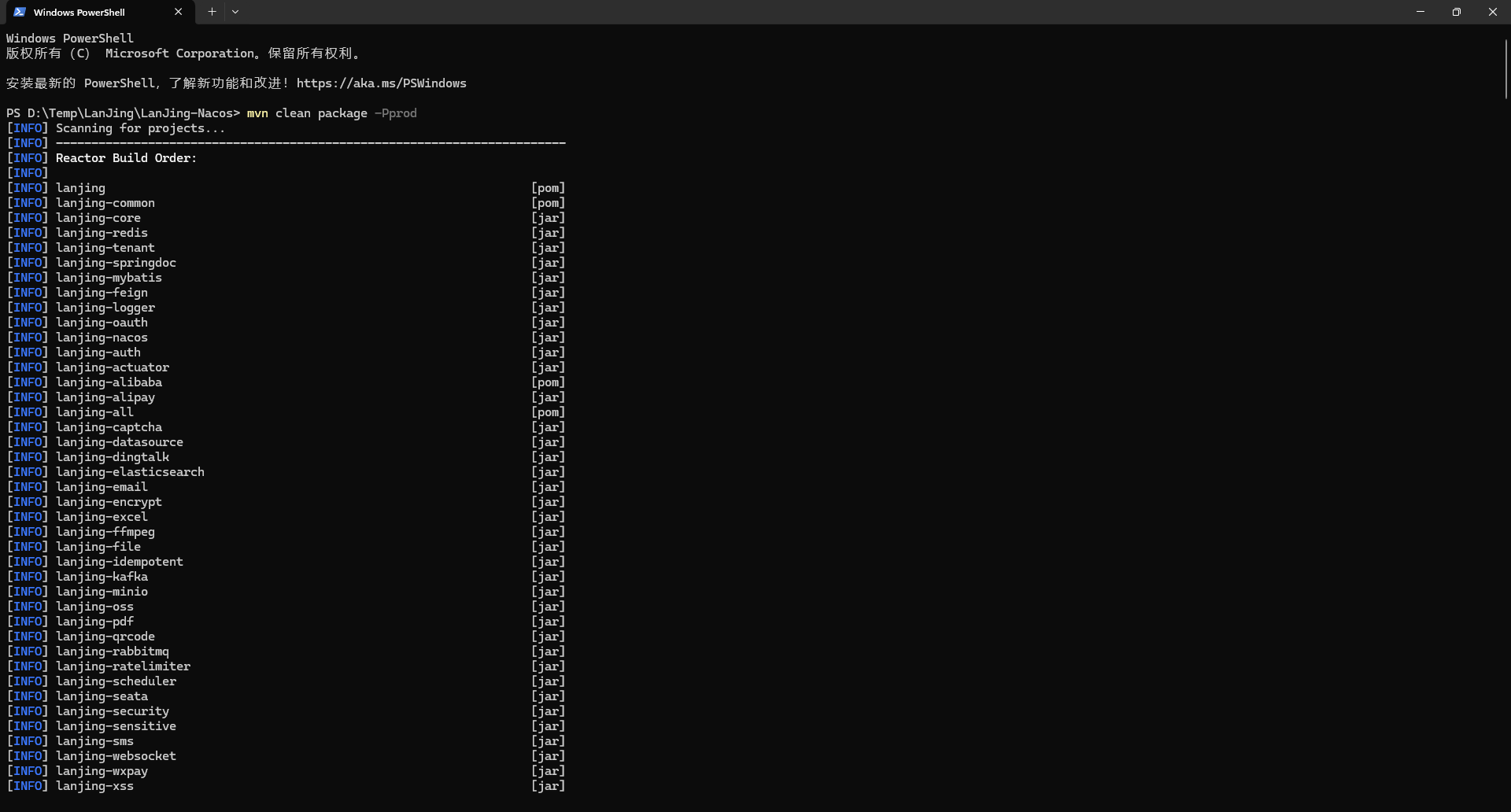Click the 'lanjing-nacos' module line
Image resolution: width=1511 pixels, height=812 pixels.
[x=102, y=338]
